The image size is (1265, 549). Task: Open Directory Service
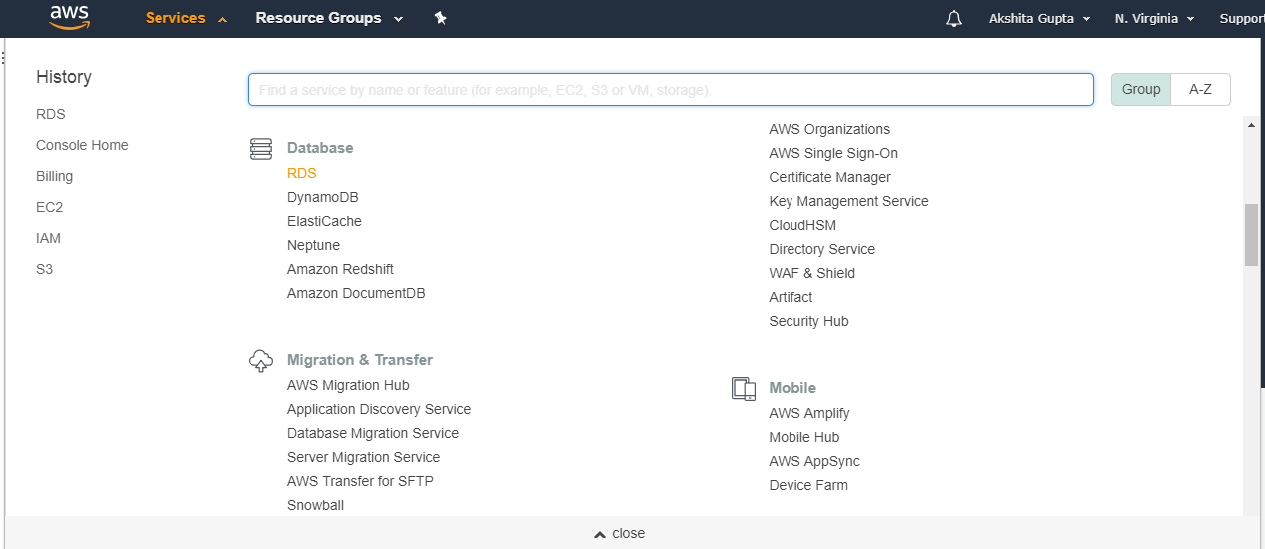pyautogui.click(x=822, y=249)
